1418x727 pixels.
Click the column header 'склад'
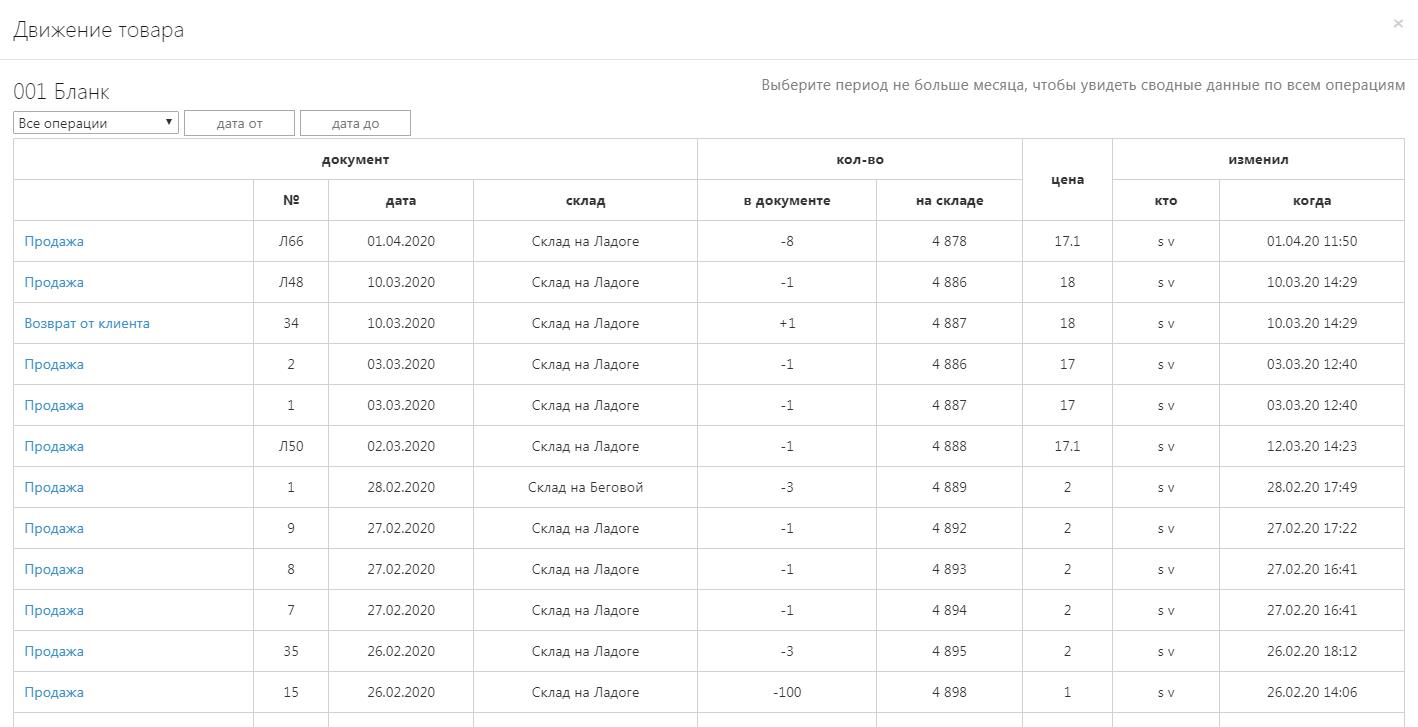585,200
